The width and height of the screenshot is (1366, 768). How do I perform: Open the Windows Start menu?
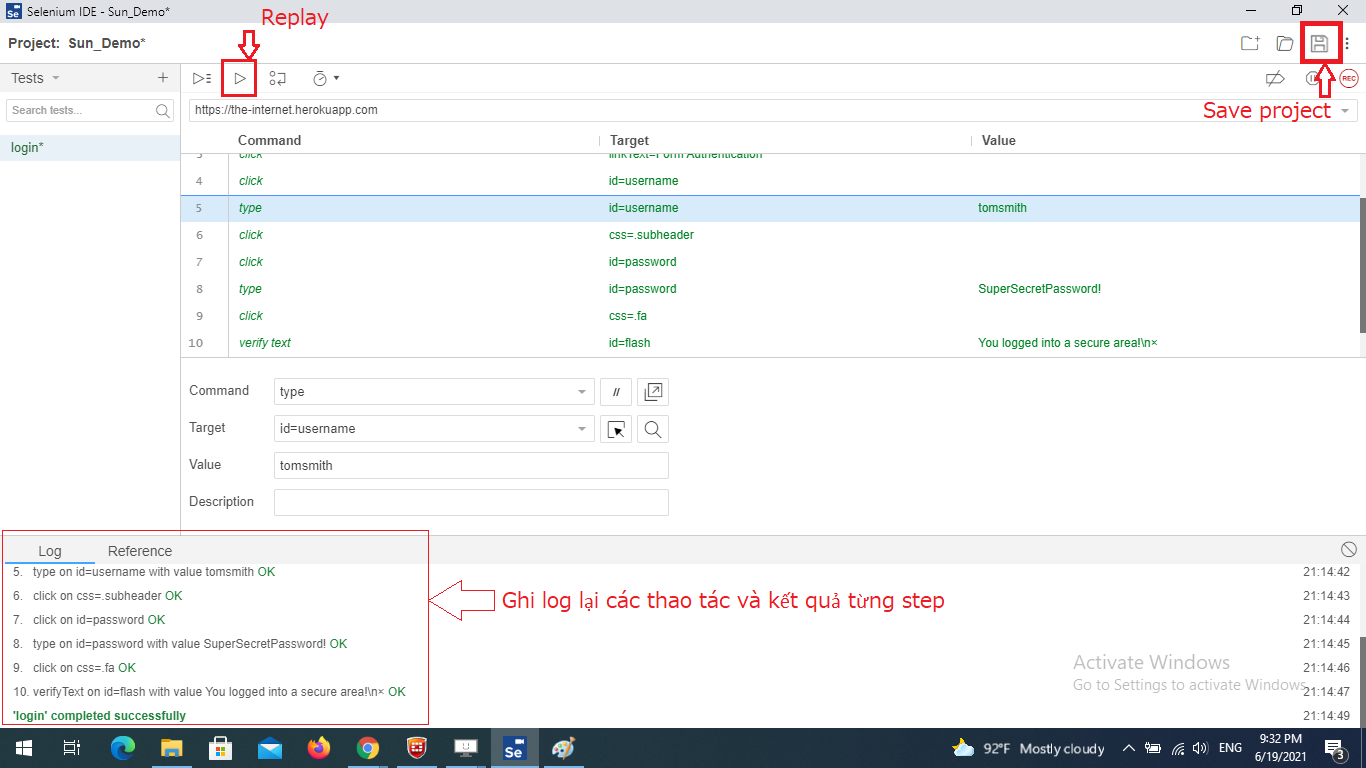coord(24,748)
